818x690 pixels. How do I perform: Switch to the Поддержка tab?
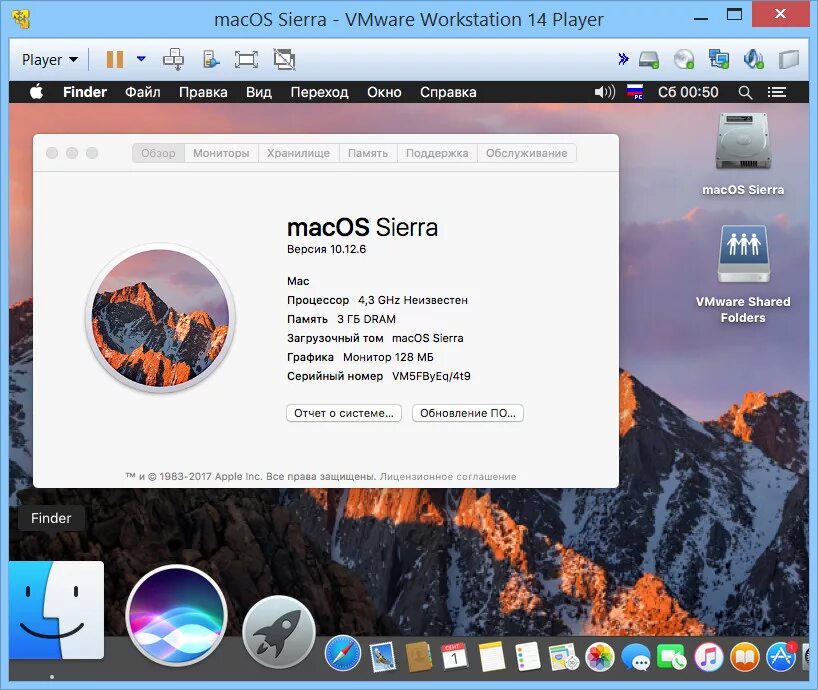coord(437,153)
